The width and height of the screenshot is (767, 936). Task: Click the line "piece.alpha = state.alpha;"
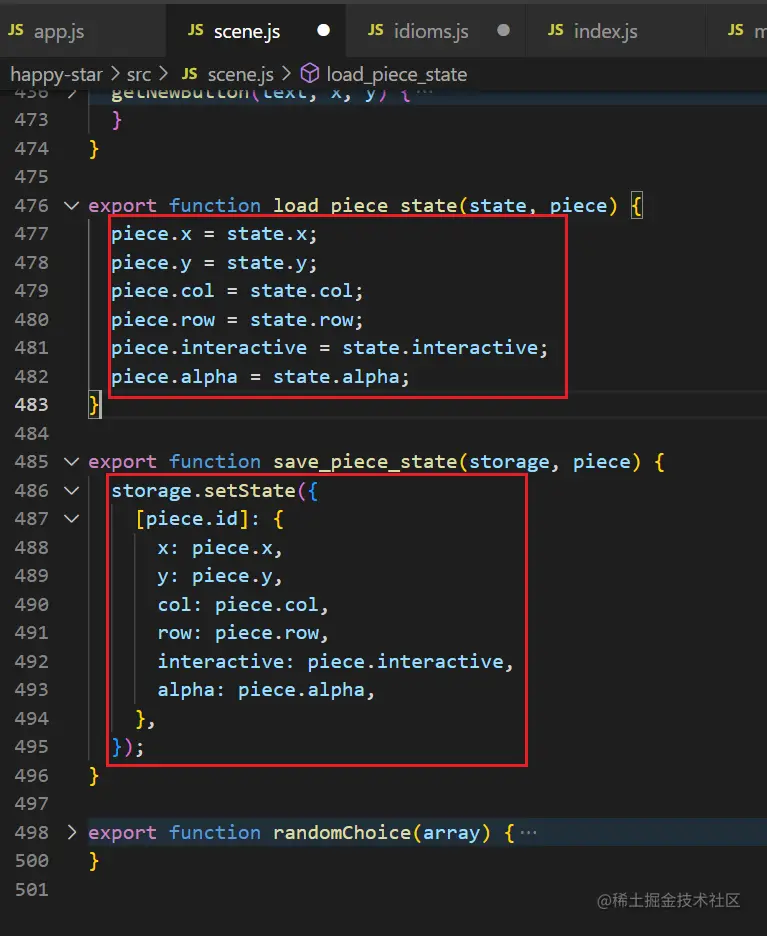pos(260,377)
